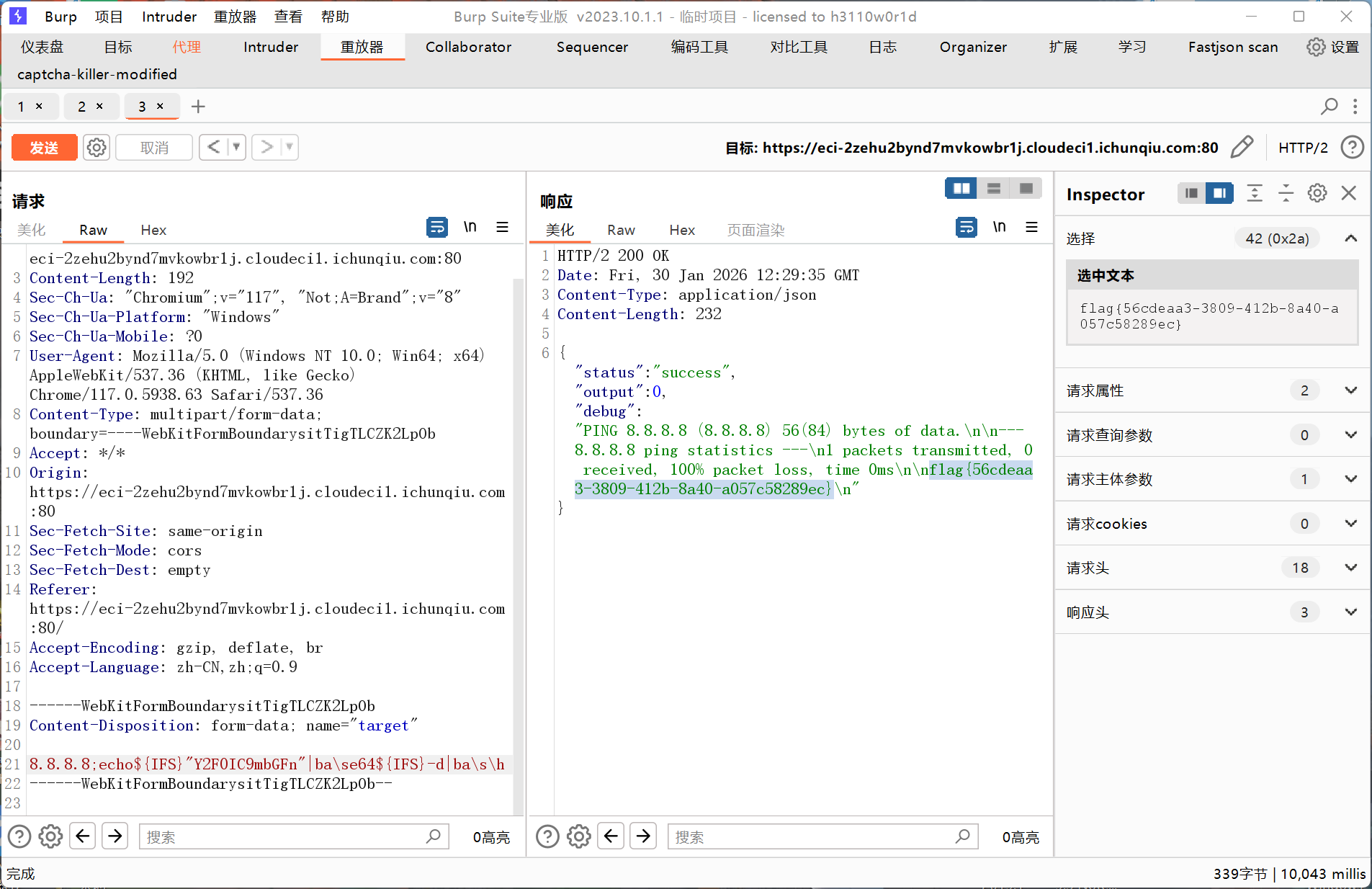Expand 请求查询参数 section
The image size is (1372, 889).
1351,435
